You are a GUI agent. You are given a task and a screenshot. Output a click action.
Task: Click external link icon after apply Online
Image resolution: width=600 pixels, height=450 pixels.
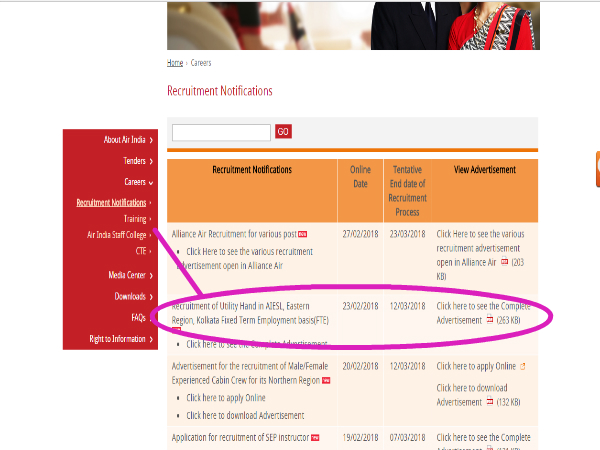tap(523, 367)
